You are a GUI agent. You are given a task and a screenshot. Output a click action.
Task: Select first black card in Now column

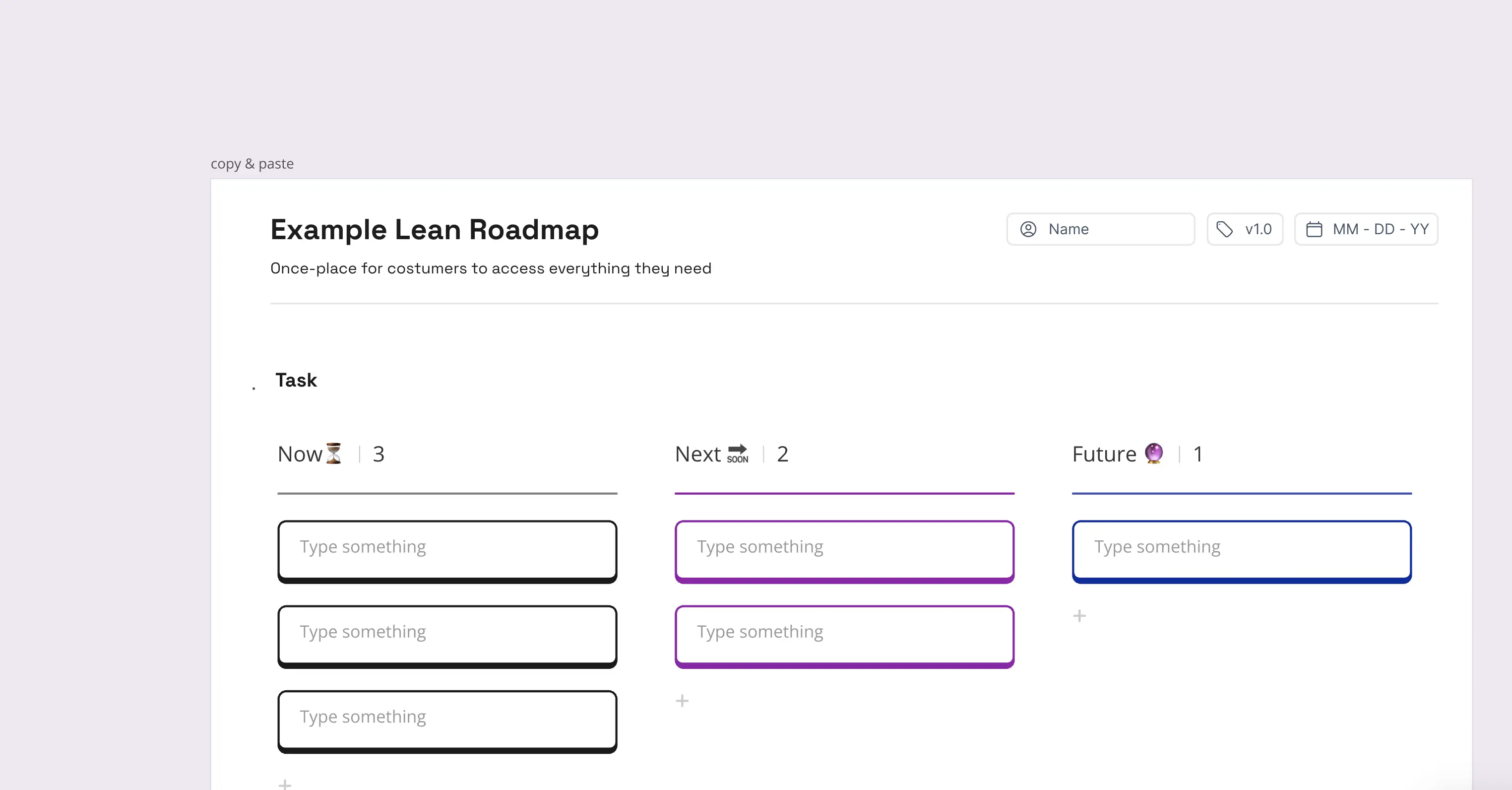point(447,550)
